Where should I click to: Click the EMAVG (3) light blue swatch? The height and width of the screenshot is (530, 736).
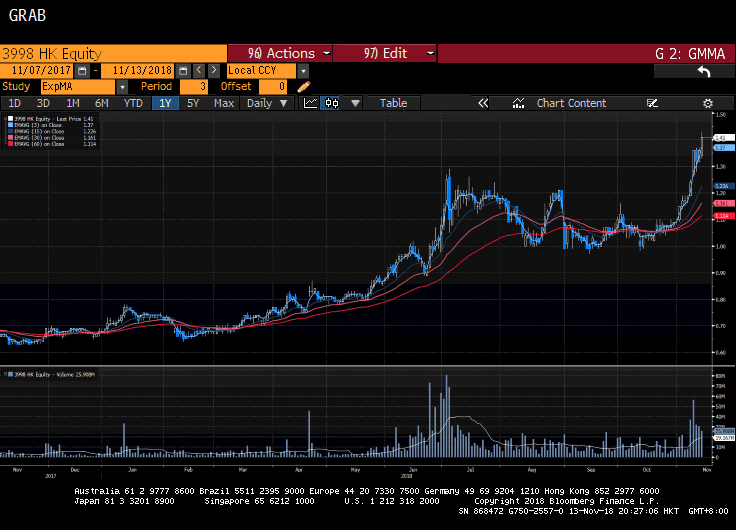click(10, 125)
